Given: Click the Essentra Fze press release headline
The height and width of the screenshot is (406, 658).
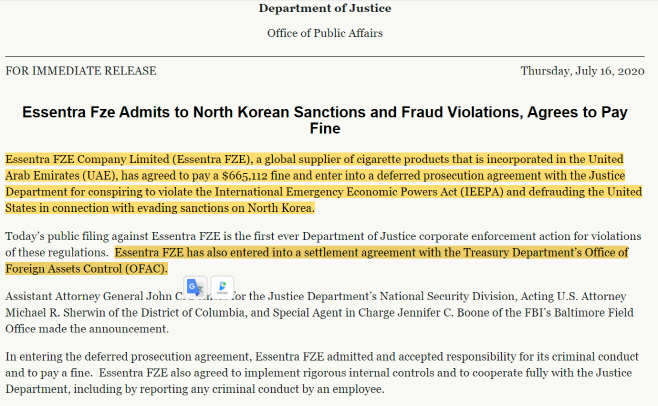Looking at the screenshot, I should pyautogui.click(x=325, y=120).
